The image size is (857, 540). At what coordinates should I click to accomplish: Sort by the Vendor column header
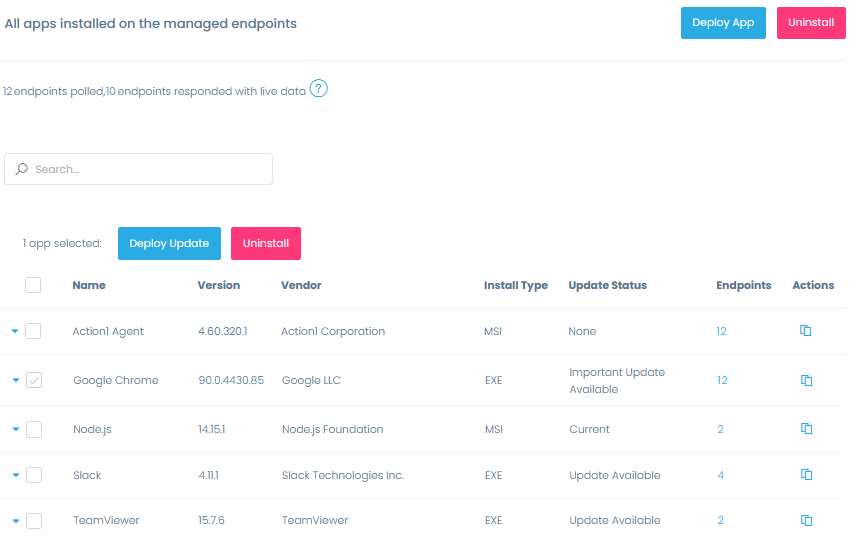click(x=301, y=285)
